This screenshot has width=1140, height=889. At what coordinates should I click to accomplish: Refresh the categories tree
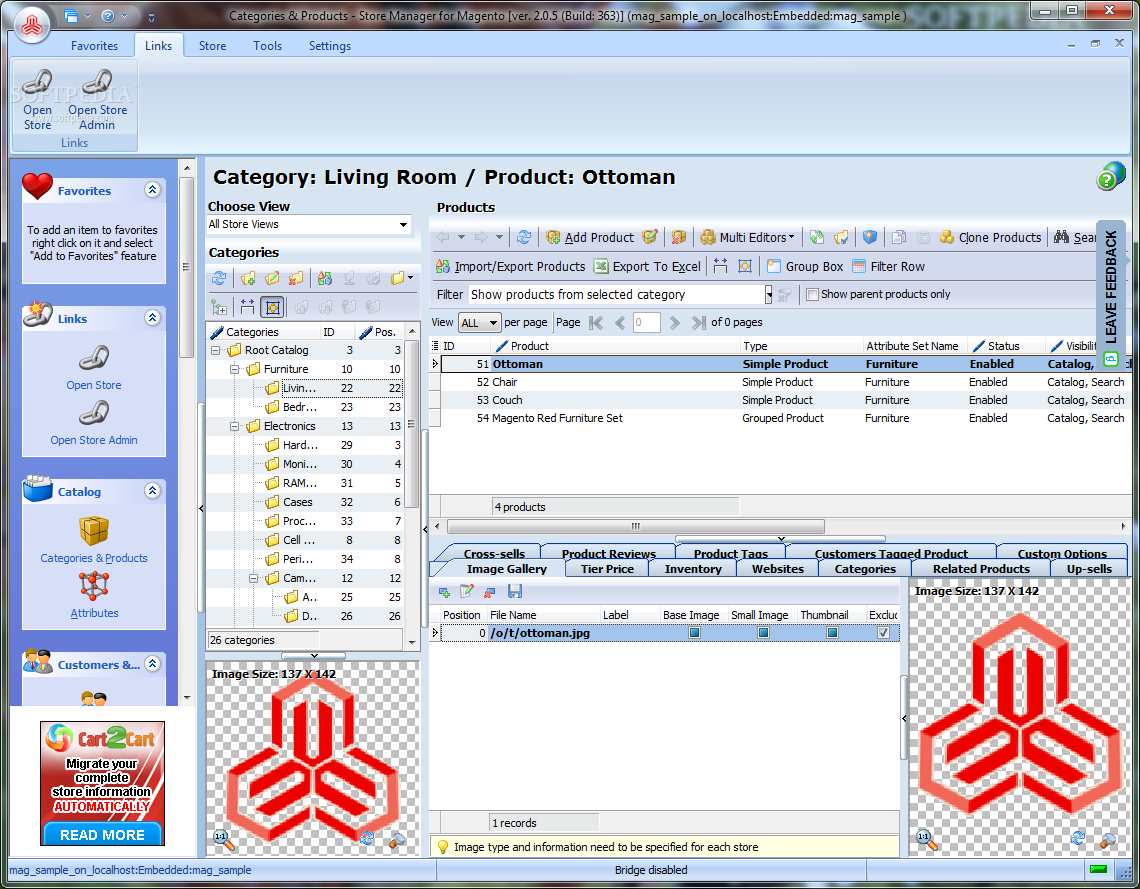tap(219, 278)
